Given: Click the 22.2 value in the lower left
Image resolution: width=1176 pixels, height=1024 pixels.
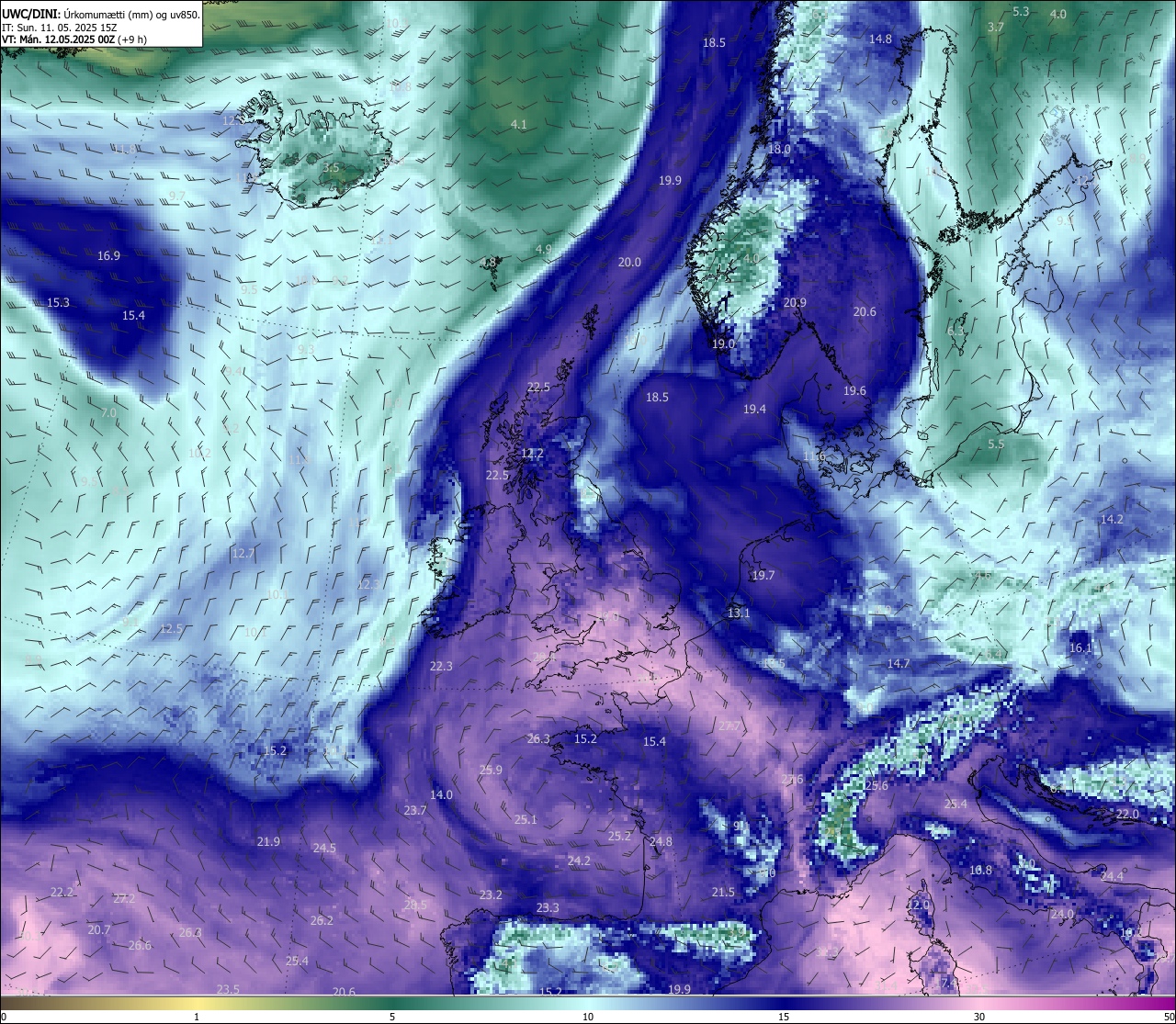Looking at the screenshot, I should (x=62, y=892).
